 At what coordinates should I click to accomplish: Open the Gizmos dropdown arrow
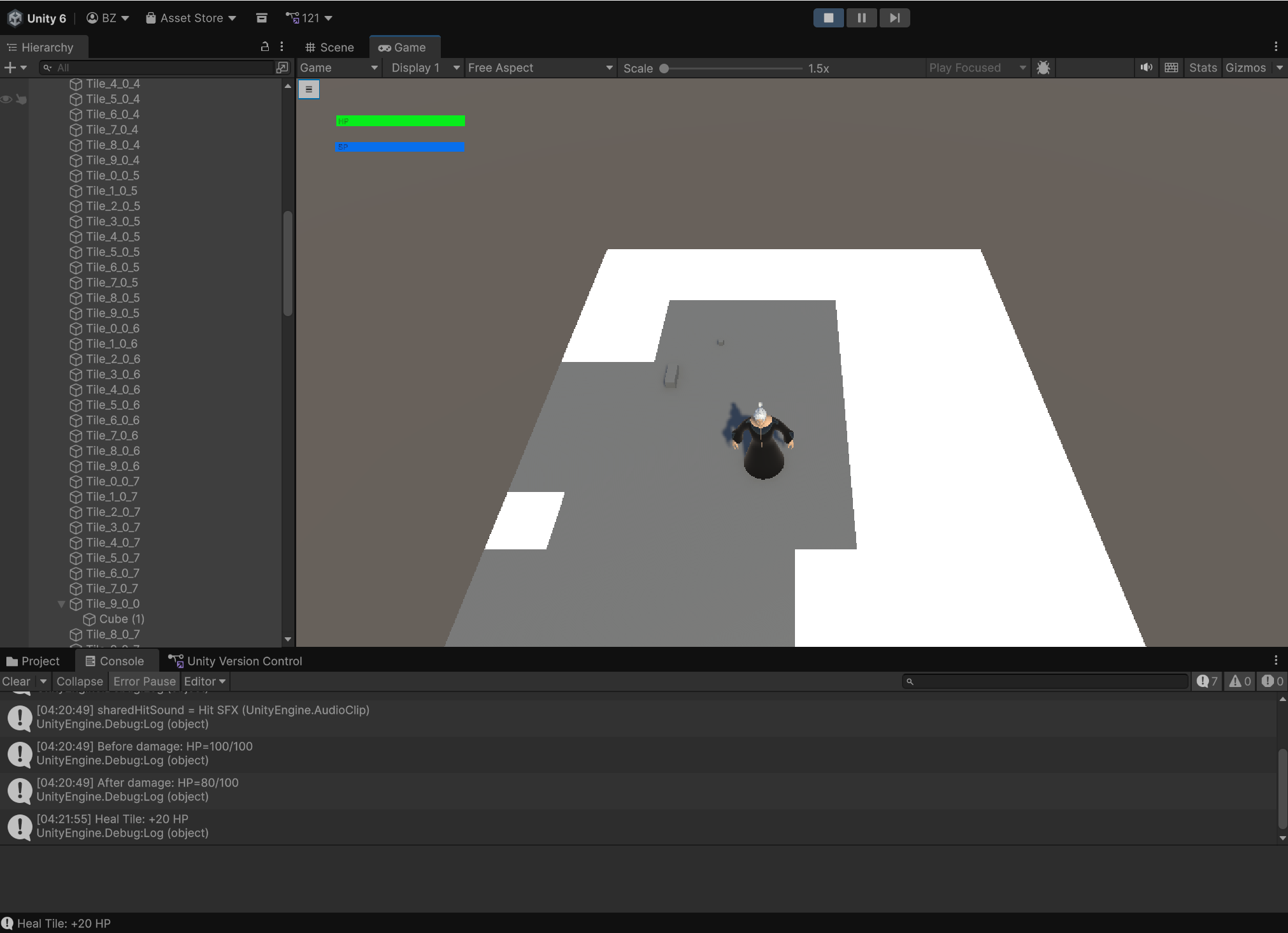[x=1279, y=68]
